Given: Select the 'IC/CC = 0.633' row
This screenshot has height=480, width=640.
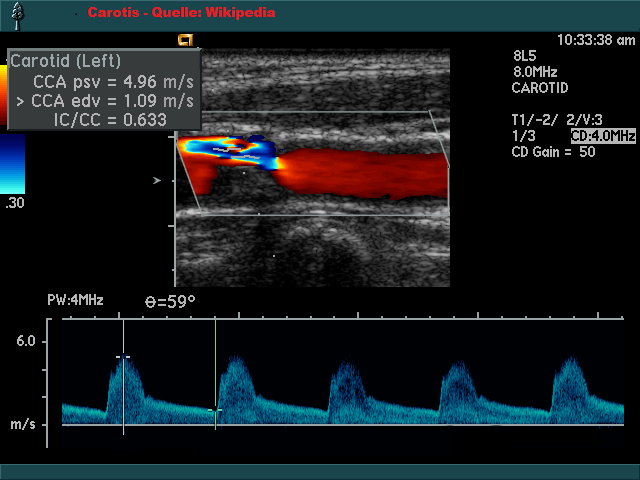Looking at the screenshot, I should pos(110,120).
